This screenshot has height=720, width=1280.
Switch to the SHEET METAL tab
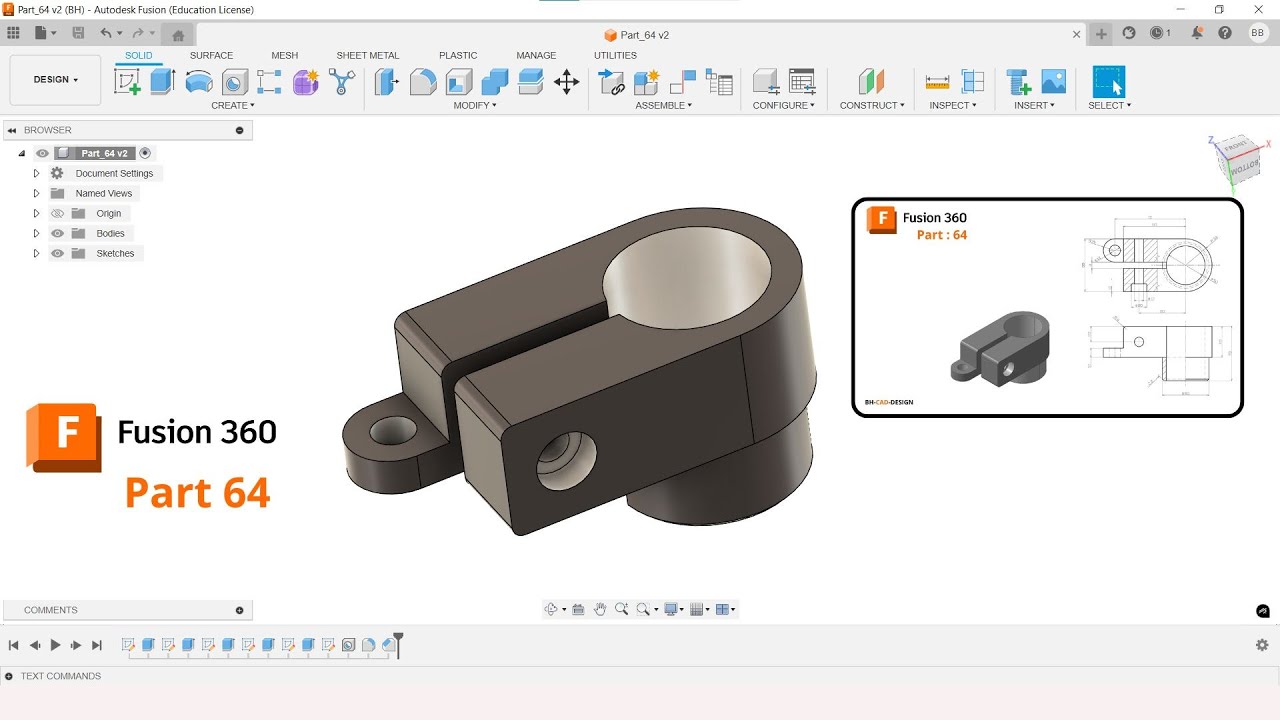pos(368,55)
